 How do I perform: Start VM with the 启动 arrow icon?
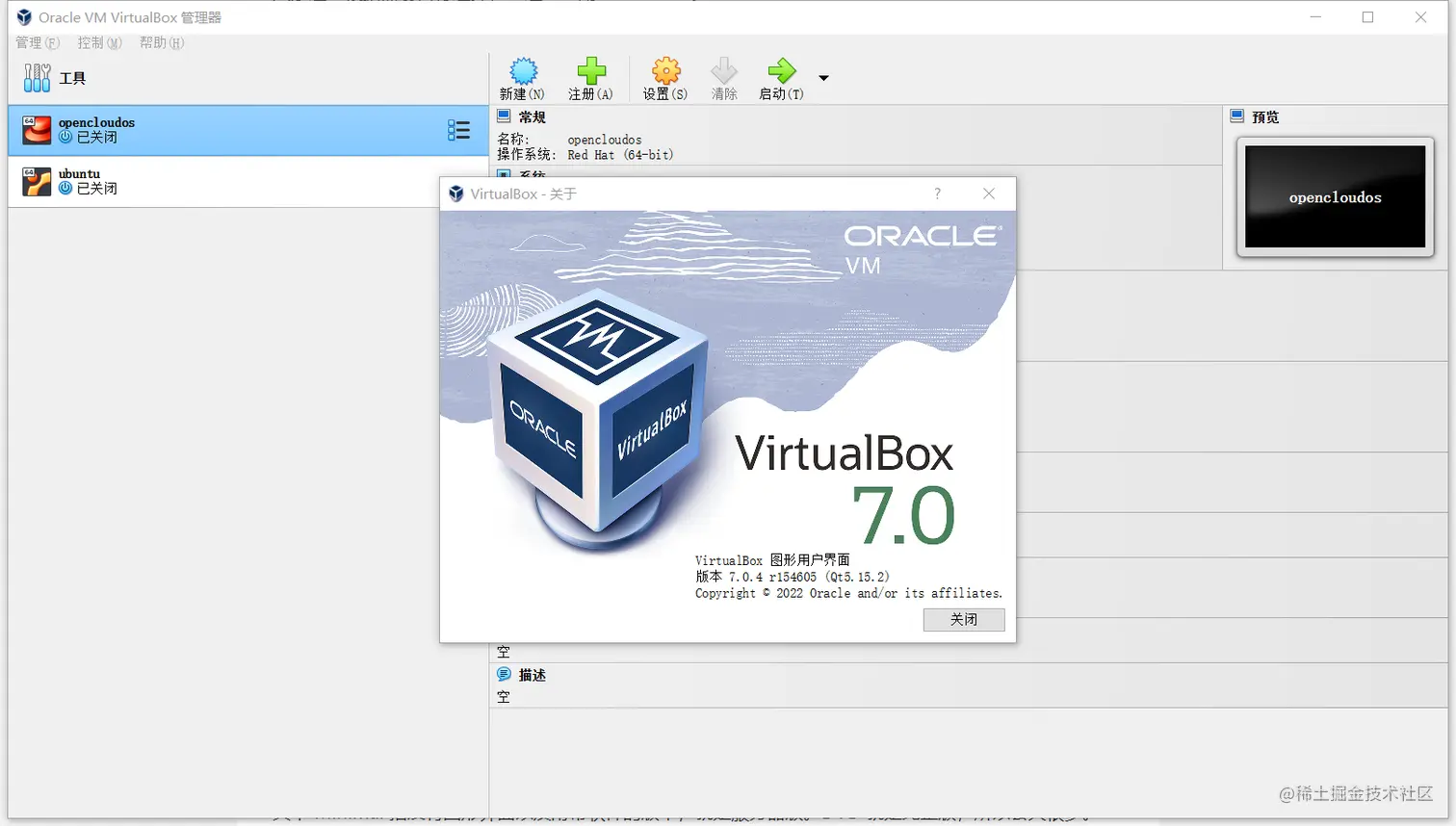tap(781, 70)
